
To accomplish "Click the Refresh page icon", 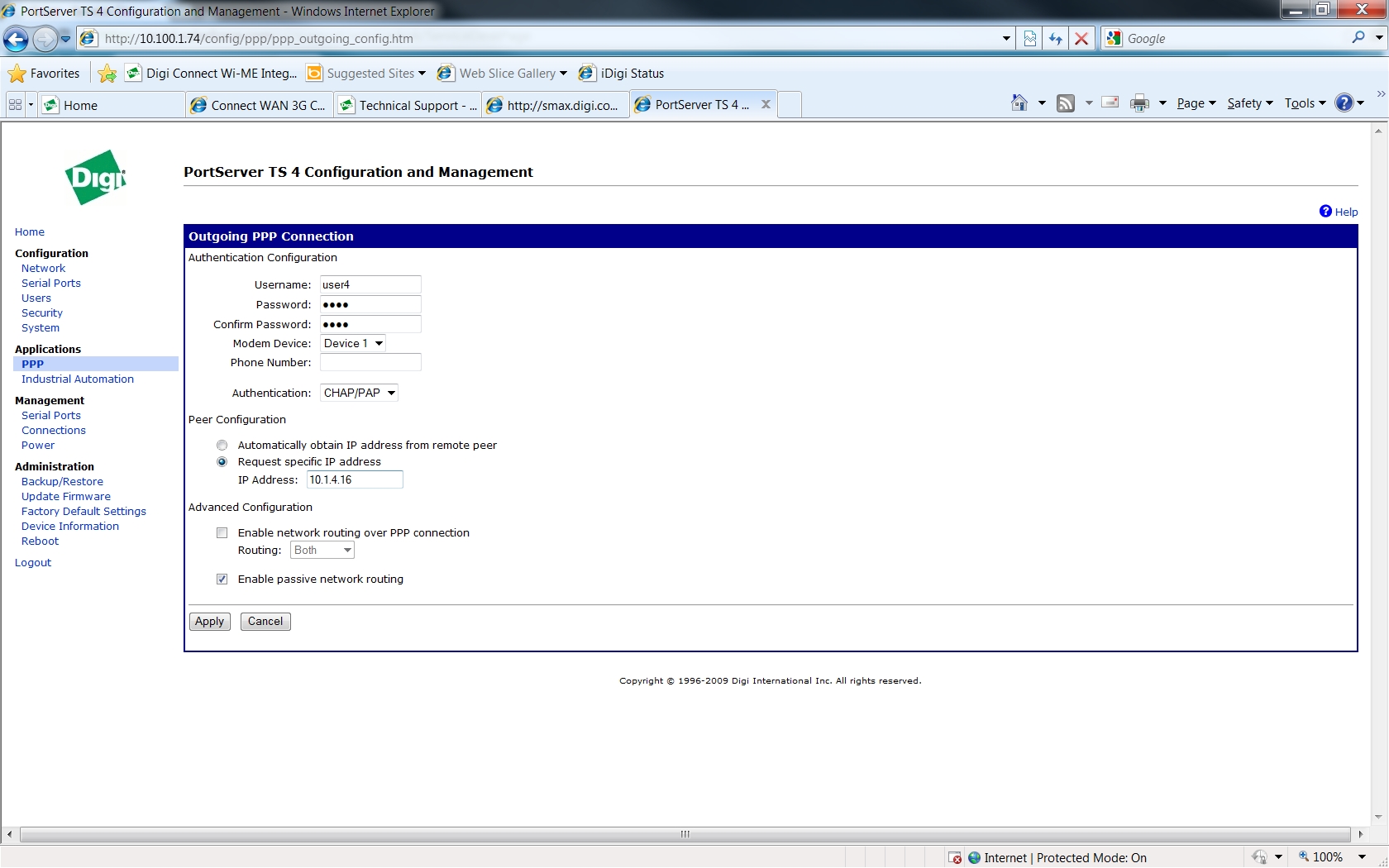I will pyautogui.click(x=1055, y=39).
